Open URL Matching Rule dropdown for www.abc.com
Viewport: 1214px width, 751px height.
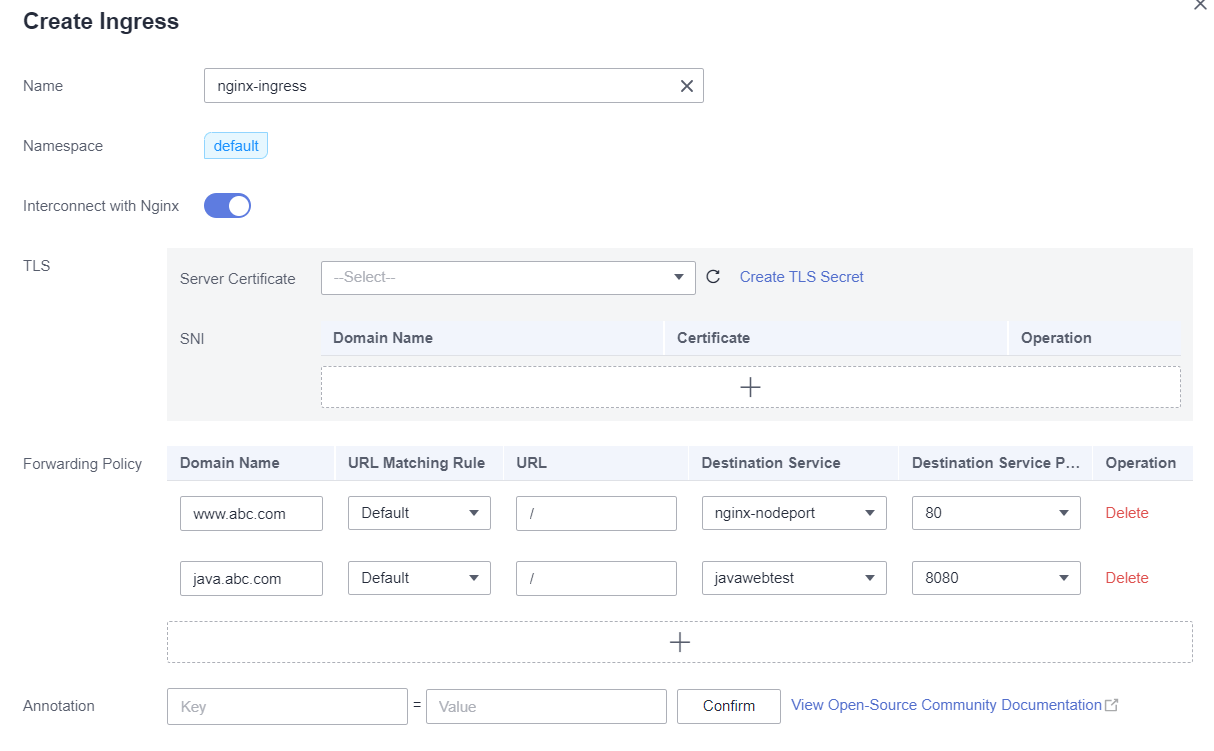pos(419,513)
